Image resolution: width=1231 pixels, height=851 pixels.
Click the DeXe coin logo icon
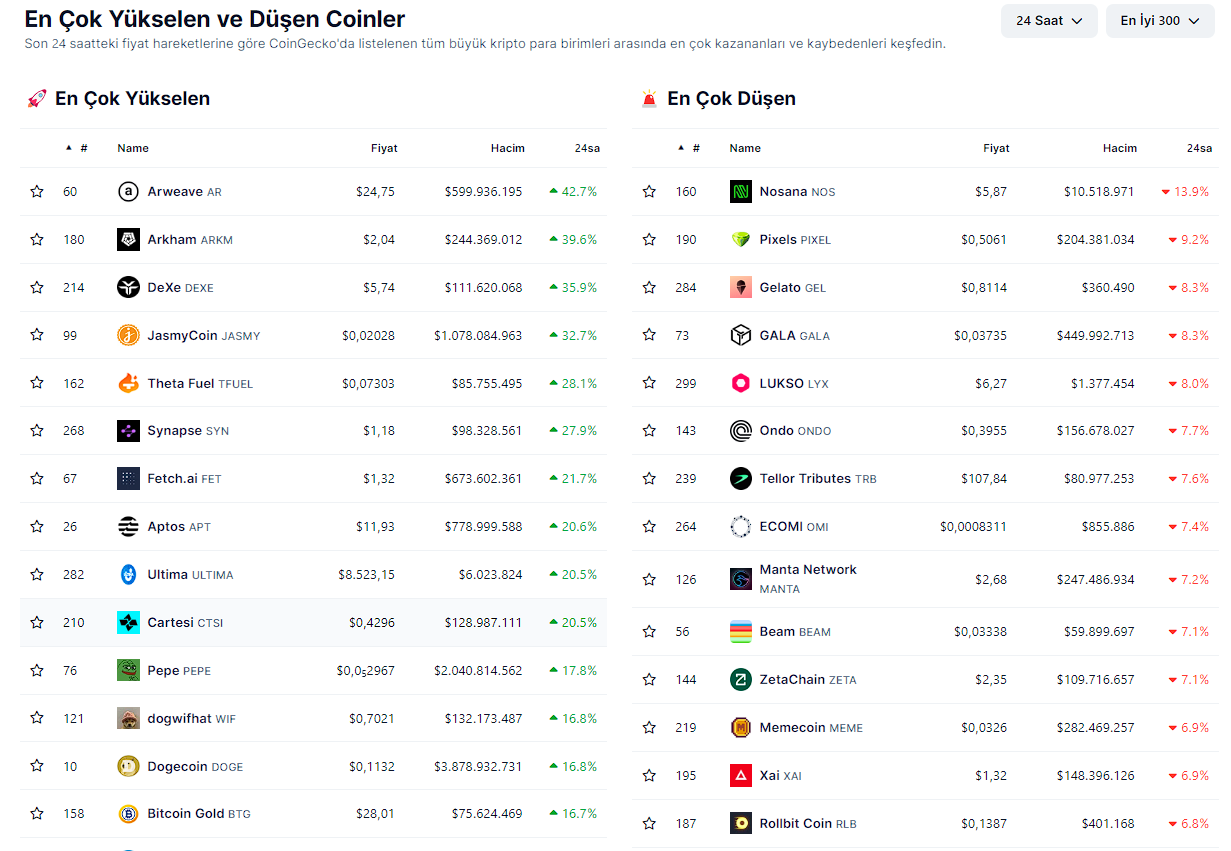click(128, 287)
